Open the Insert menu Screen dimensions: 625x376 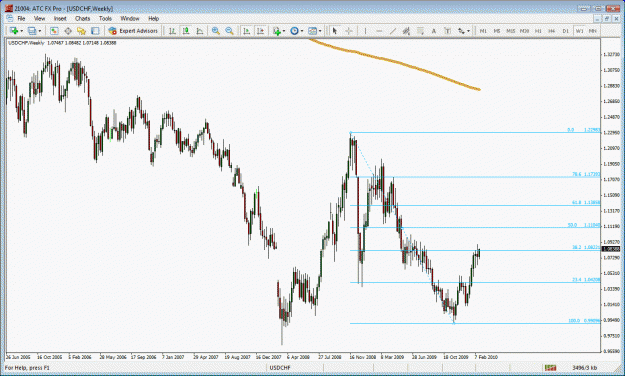click(x=60, y=18)
